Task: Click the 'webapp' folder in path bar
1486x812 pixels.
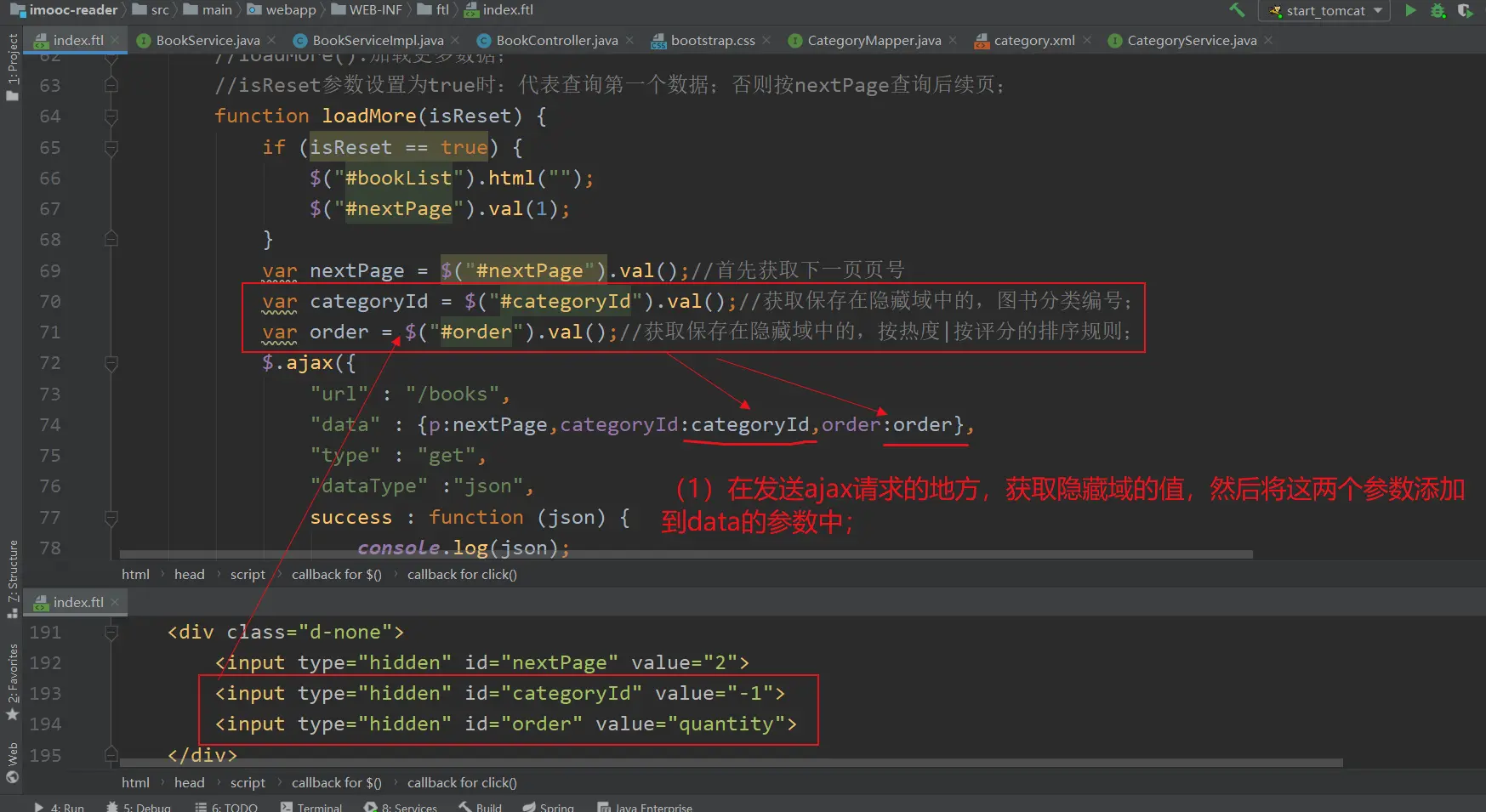Action: (x=290, y=10)
